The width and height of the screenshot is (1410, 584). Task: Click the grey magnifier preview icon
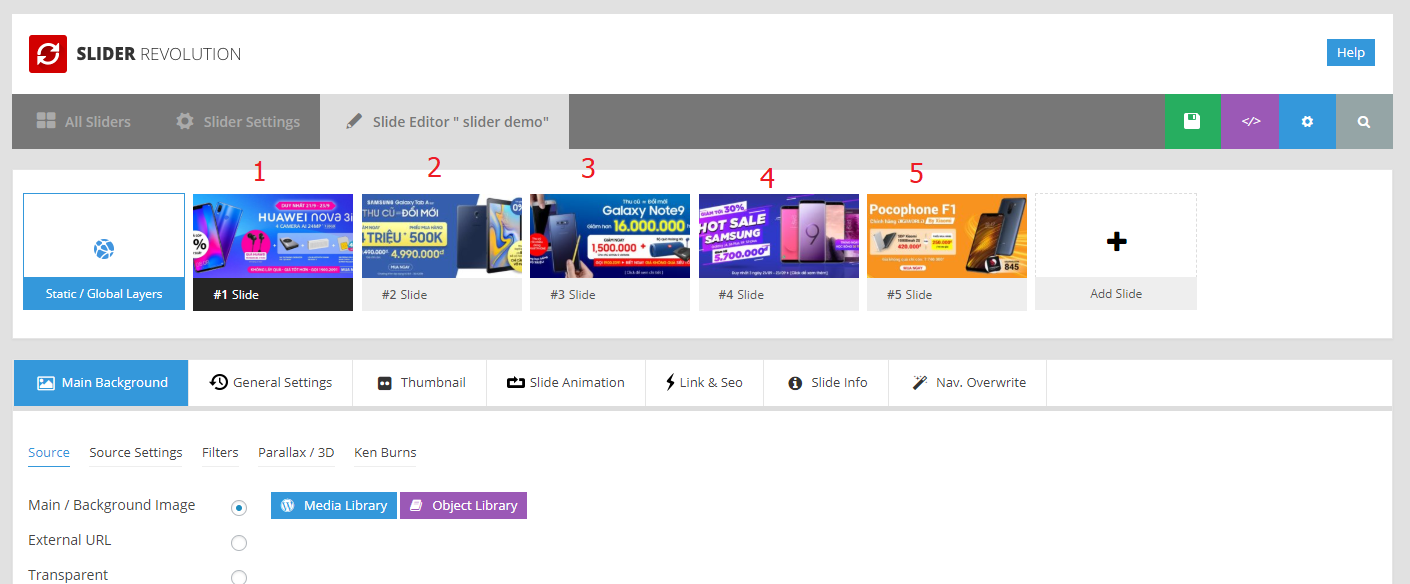(1364, 121)
